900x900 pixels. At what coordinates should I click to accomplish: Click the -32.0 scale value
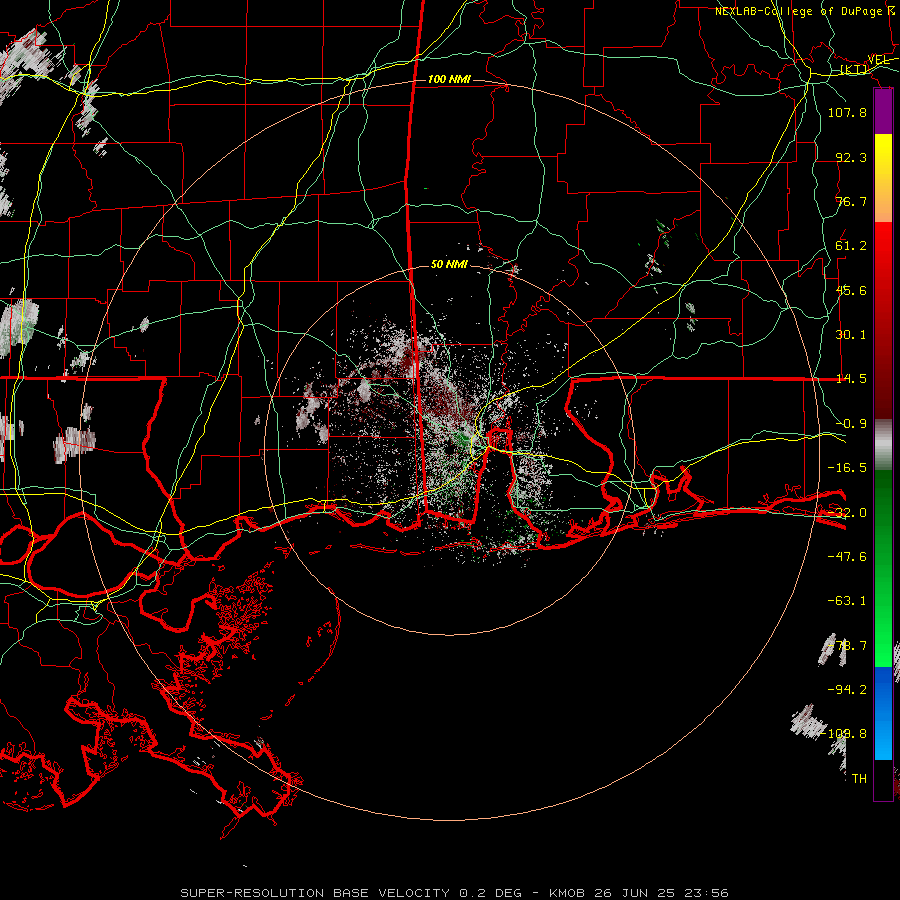coord(847,513)
